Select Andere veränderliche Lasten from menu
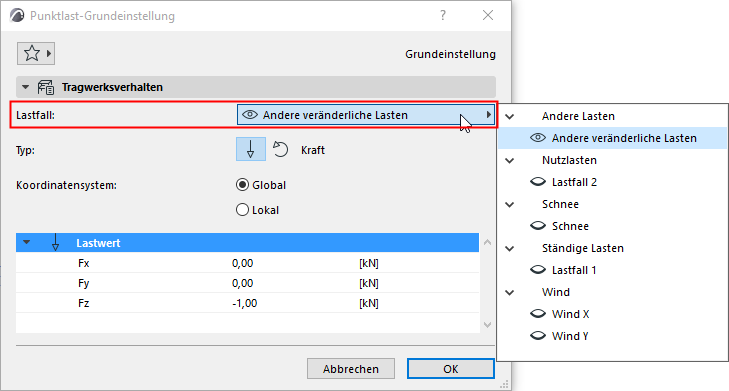The width and height of the screenshot is (729, 391). click(612, 138)
